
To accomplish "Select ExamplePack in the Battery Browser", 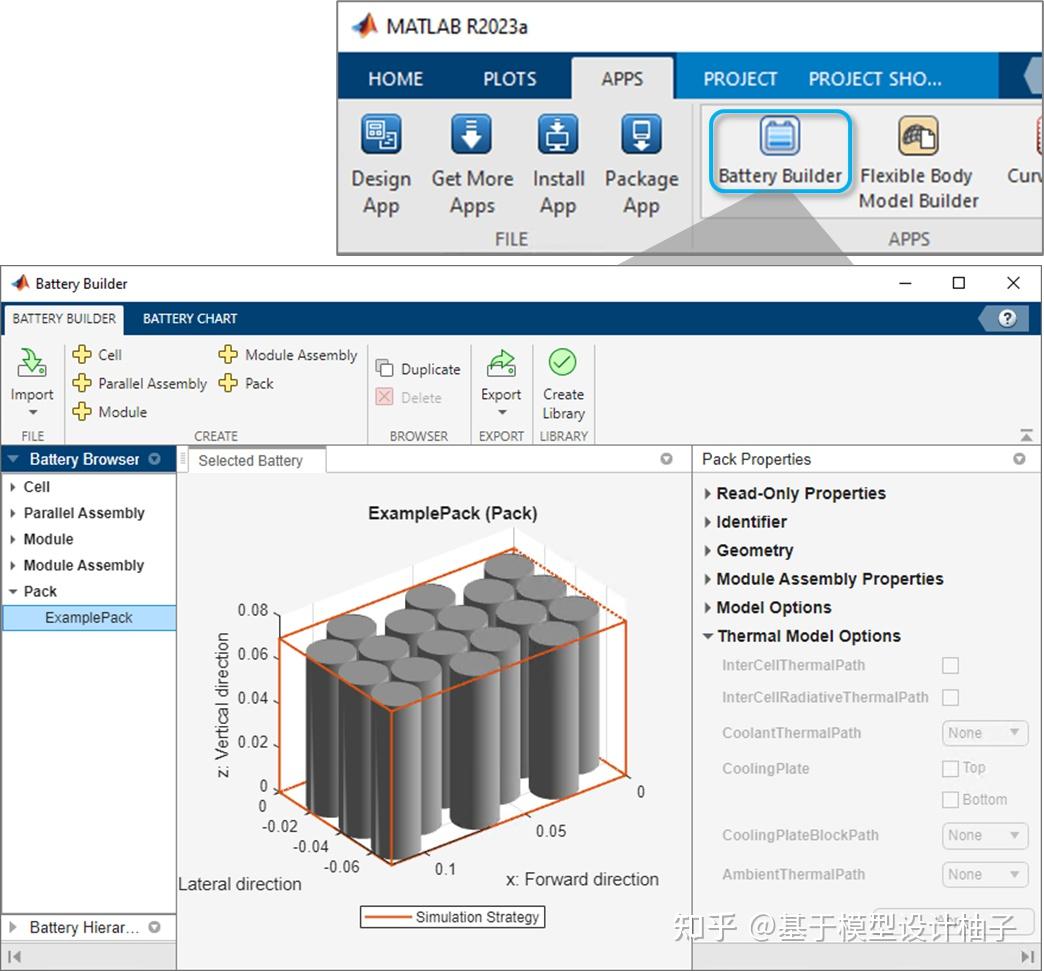I will tap(89, 618).
